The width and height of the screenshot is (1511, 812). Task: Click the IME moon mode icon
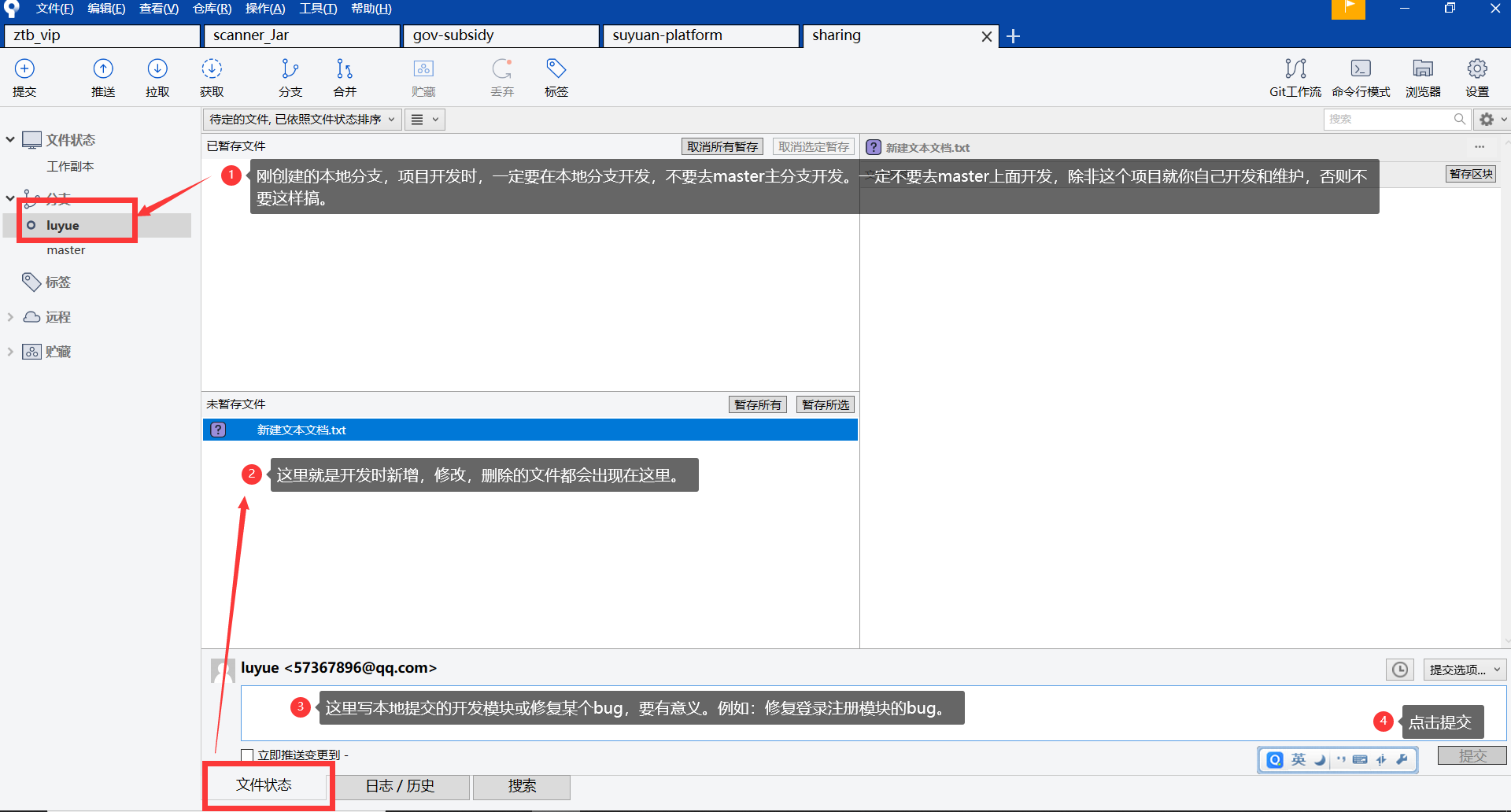coord(1320,759)
